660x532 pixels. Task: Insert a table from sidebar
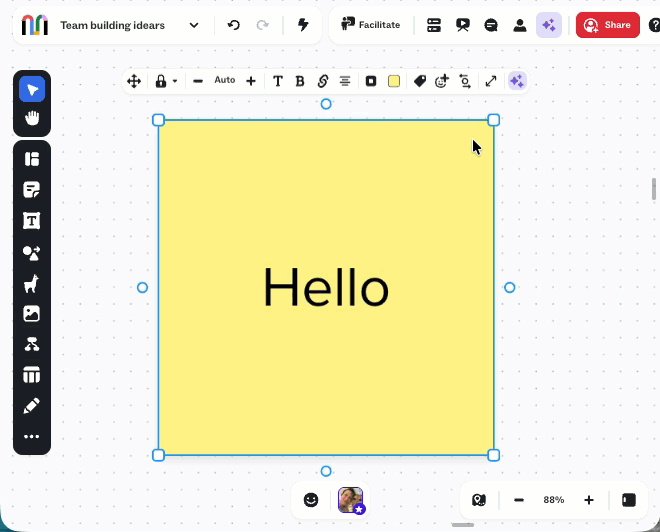[x=32, y=375]
